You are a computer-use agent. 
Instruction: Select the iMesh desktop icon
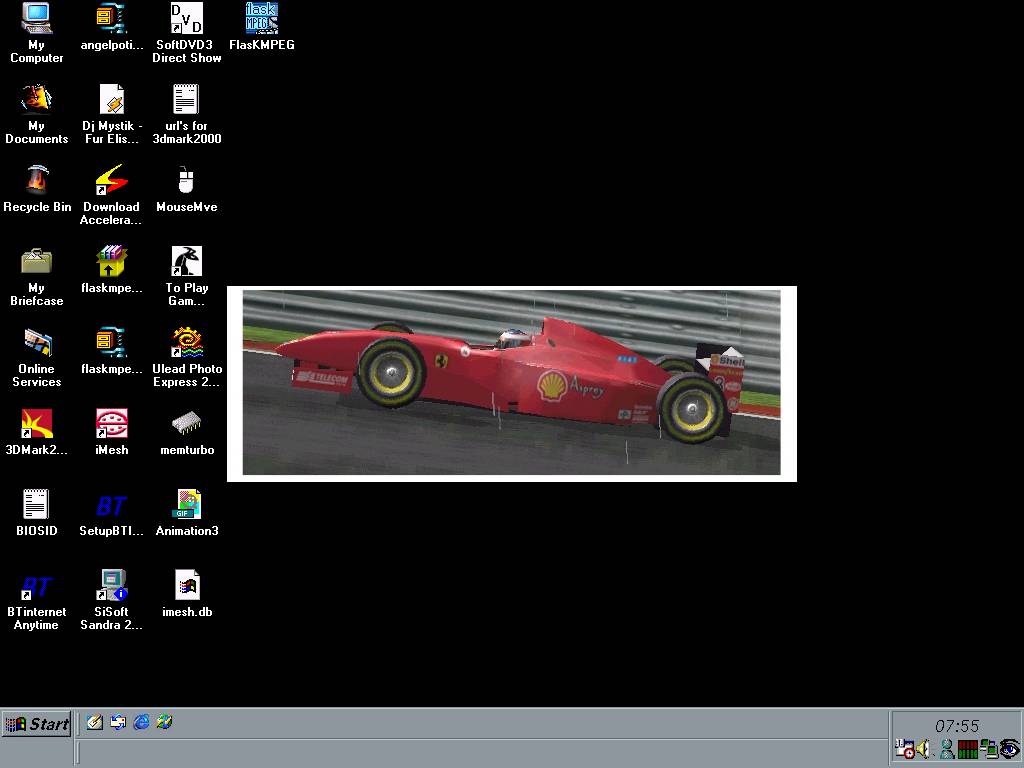click(111, 423)
